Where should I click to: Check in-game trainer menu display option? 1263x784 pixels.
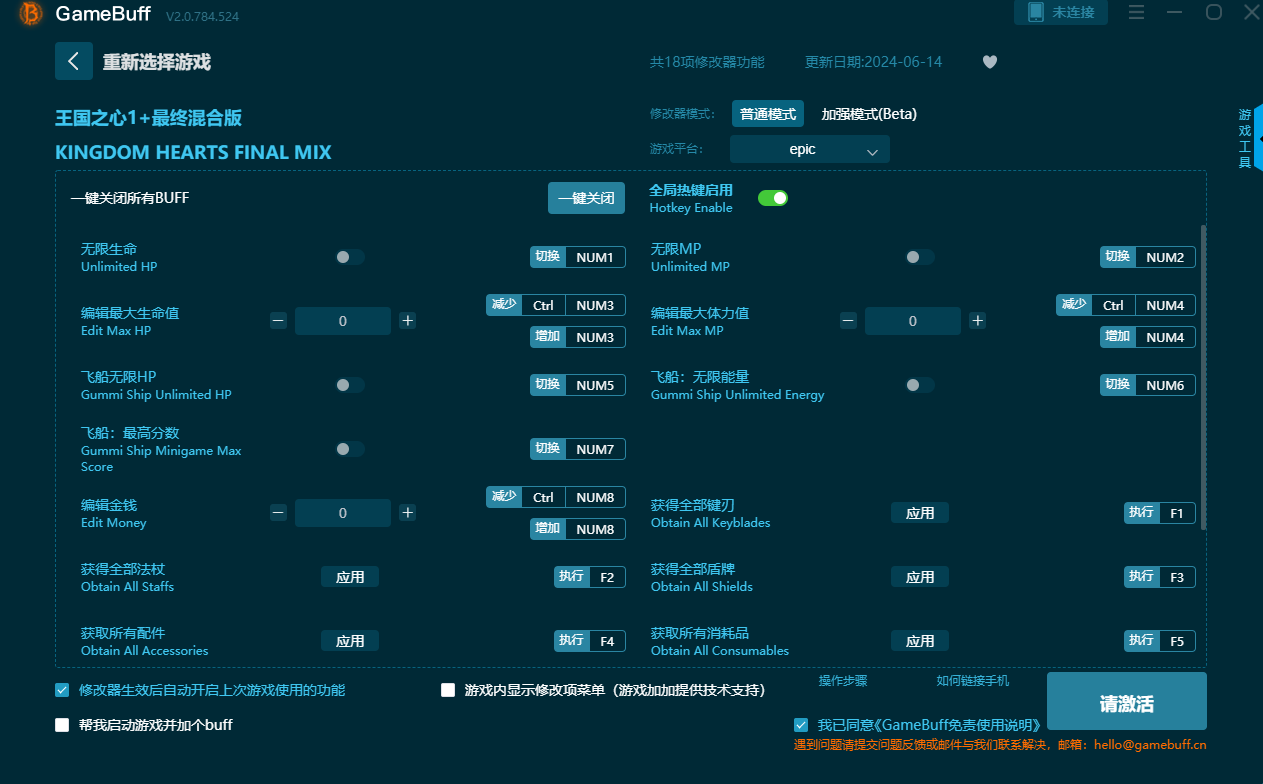[448, 690]
